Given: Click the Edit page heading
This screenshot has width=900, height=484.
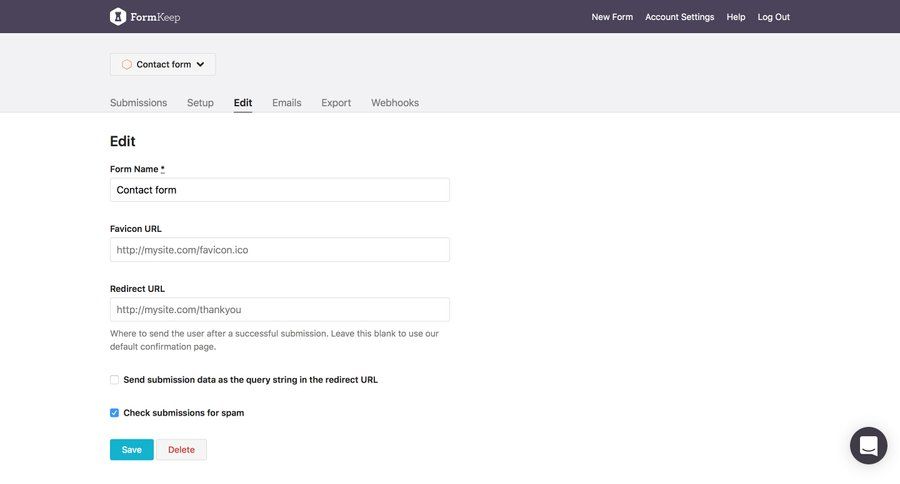Looking at the screenshot, I should (122, 141).
